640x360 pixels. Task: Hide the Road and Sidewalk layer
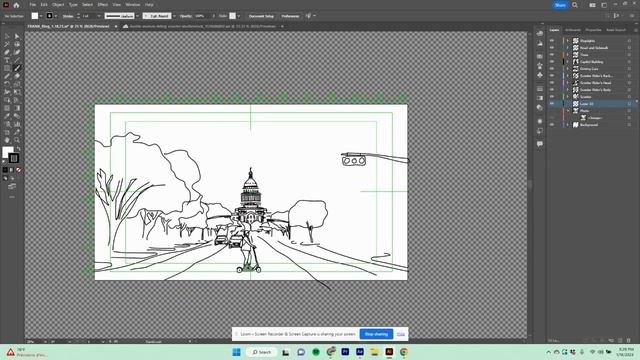coord(552,48)
